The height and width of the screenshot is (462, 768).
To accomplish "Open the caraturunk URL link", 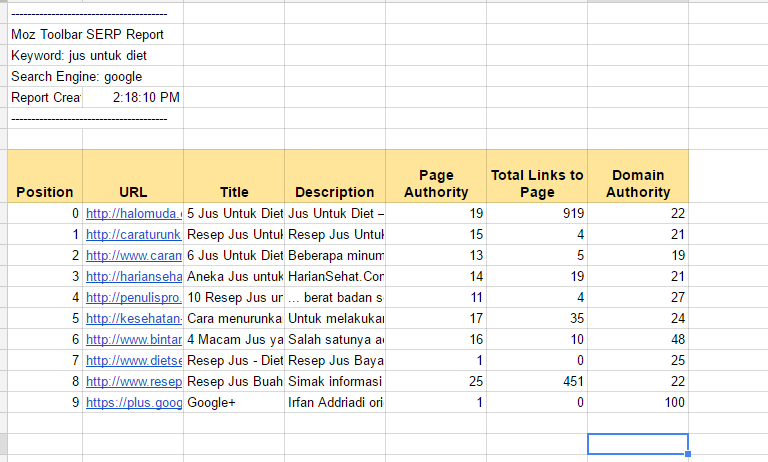I will click(132, 234).
